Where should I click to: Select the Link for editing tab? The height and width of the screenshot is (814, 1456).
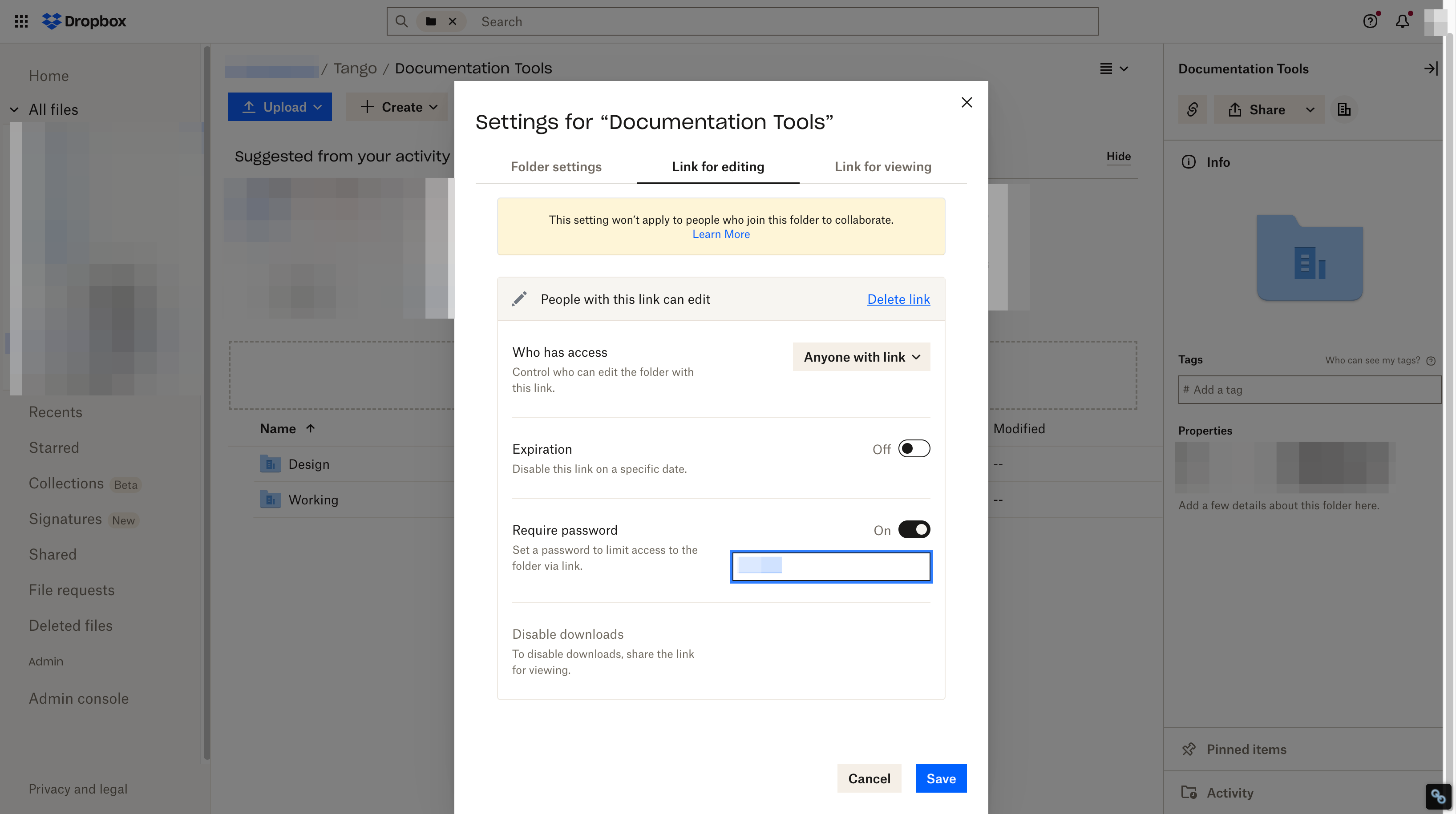coord(718,167)
